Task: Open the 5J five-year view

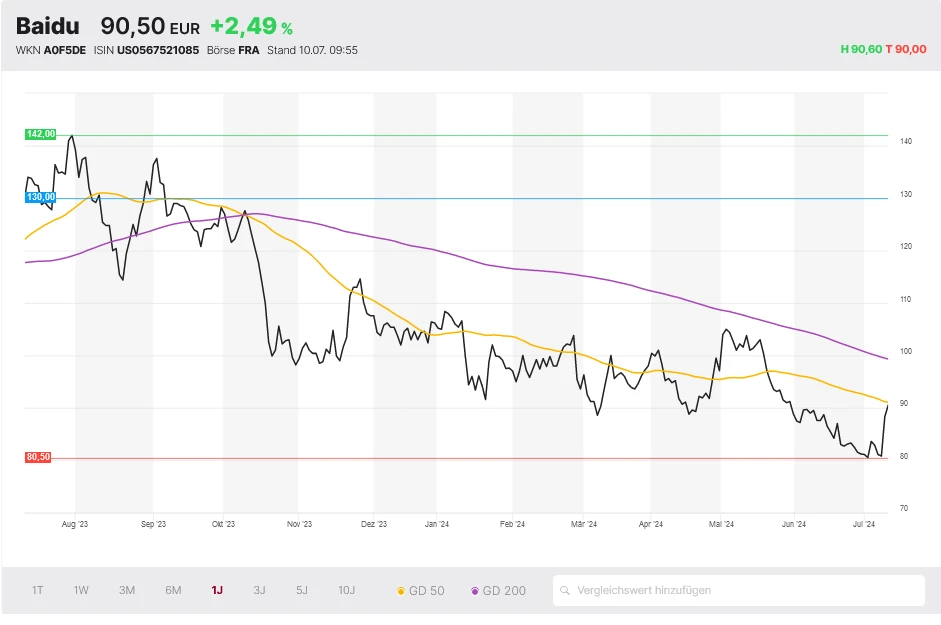Action: click(301, 591)
